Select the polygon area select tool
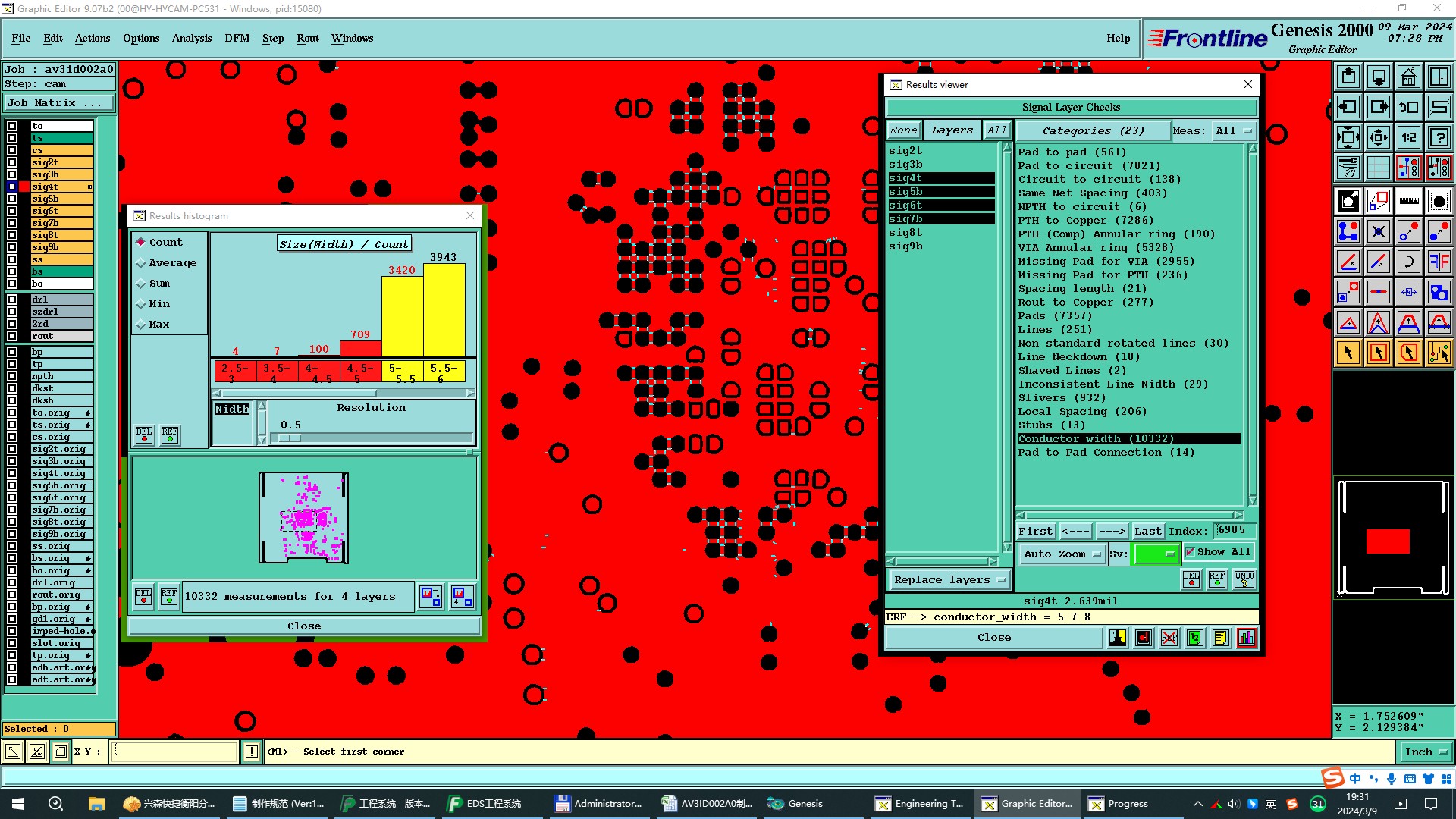This screenshot has width=1456, height=819. (x=1408, y=353)
